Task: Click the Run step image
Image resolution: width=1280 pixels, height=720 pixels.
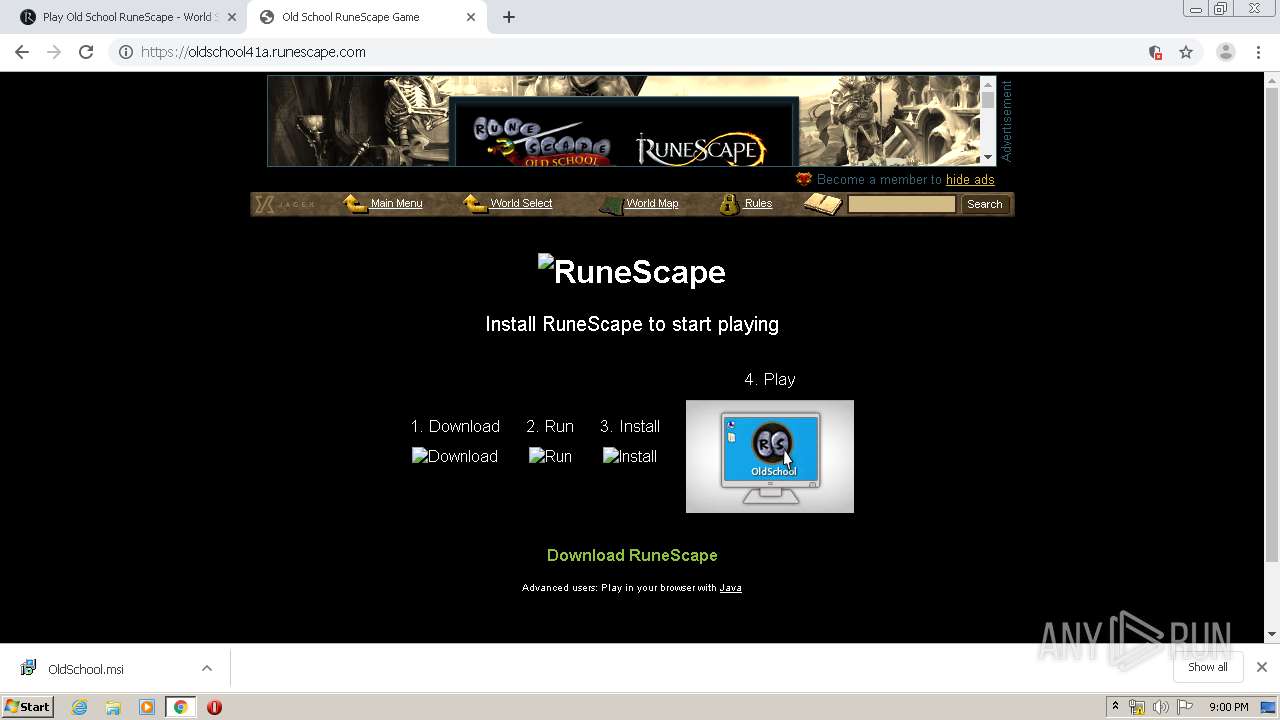Action: coord(550,456)
